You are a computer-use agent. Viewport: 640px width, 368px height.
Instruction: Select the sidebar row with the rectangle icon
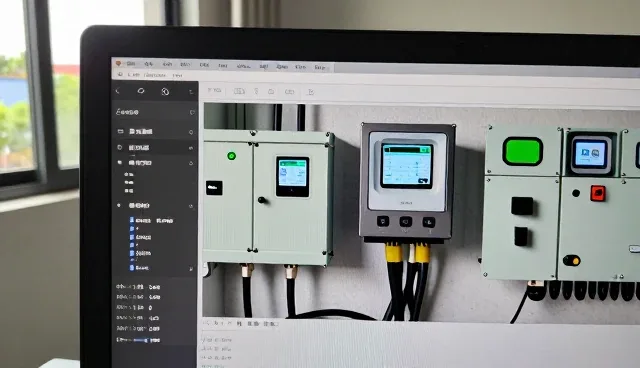(x=155, y=131)
